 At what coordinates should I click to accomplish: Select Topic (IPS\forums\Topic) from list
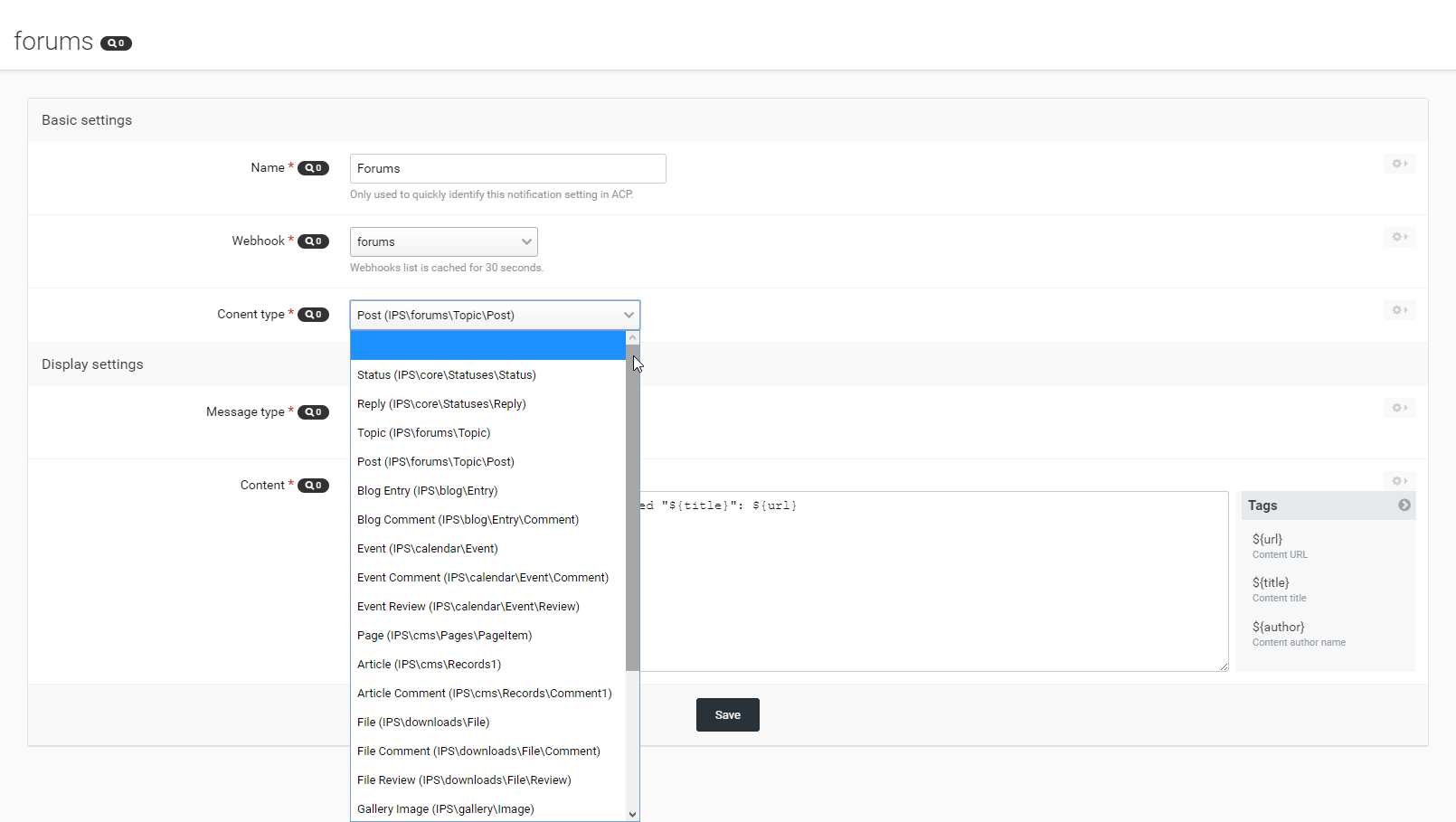coord(423,433)
